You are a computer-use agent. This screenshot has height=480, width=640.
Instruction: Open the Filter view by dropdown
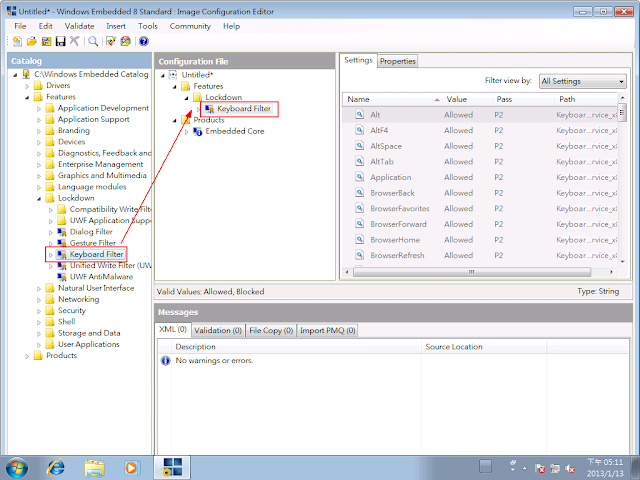click(x=583, y=81)
